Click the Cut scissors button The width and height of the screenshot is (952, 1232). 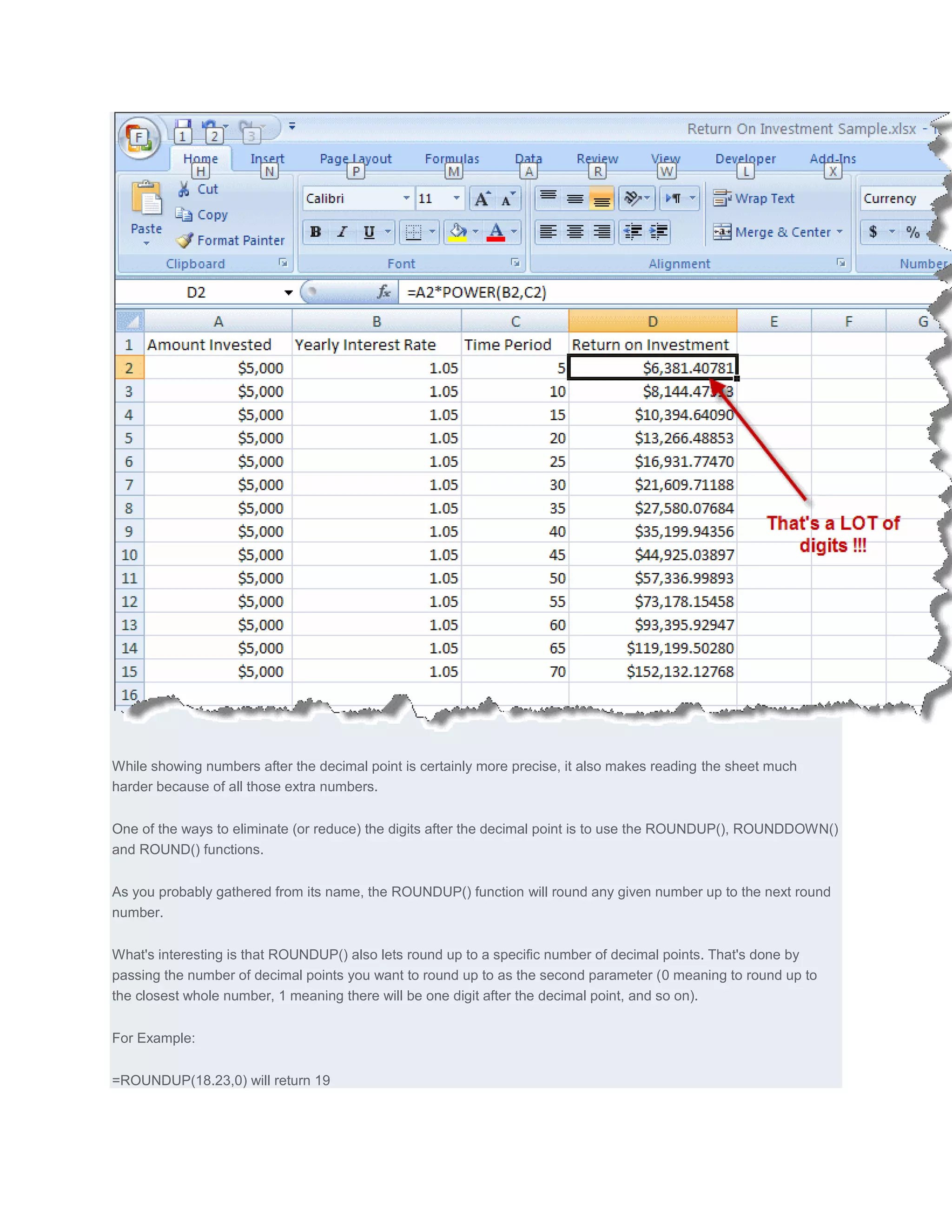point(198,189)
